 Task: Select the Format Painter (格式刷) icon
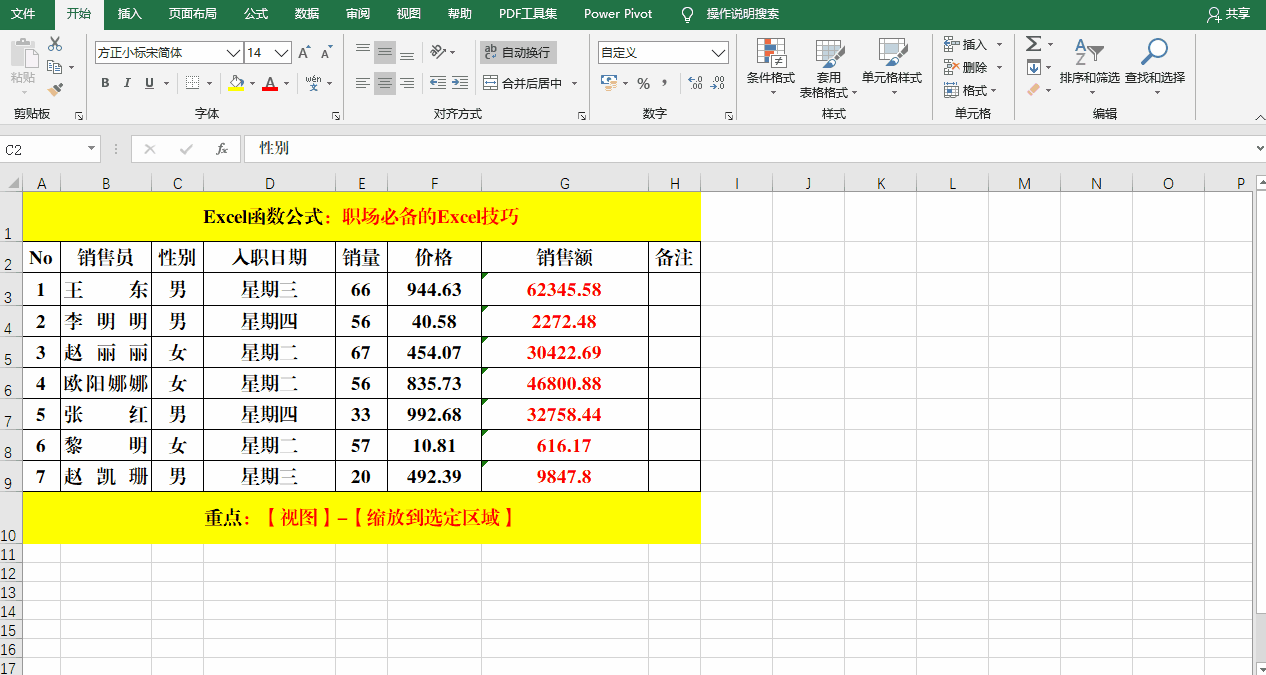(x=57, y=90)
